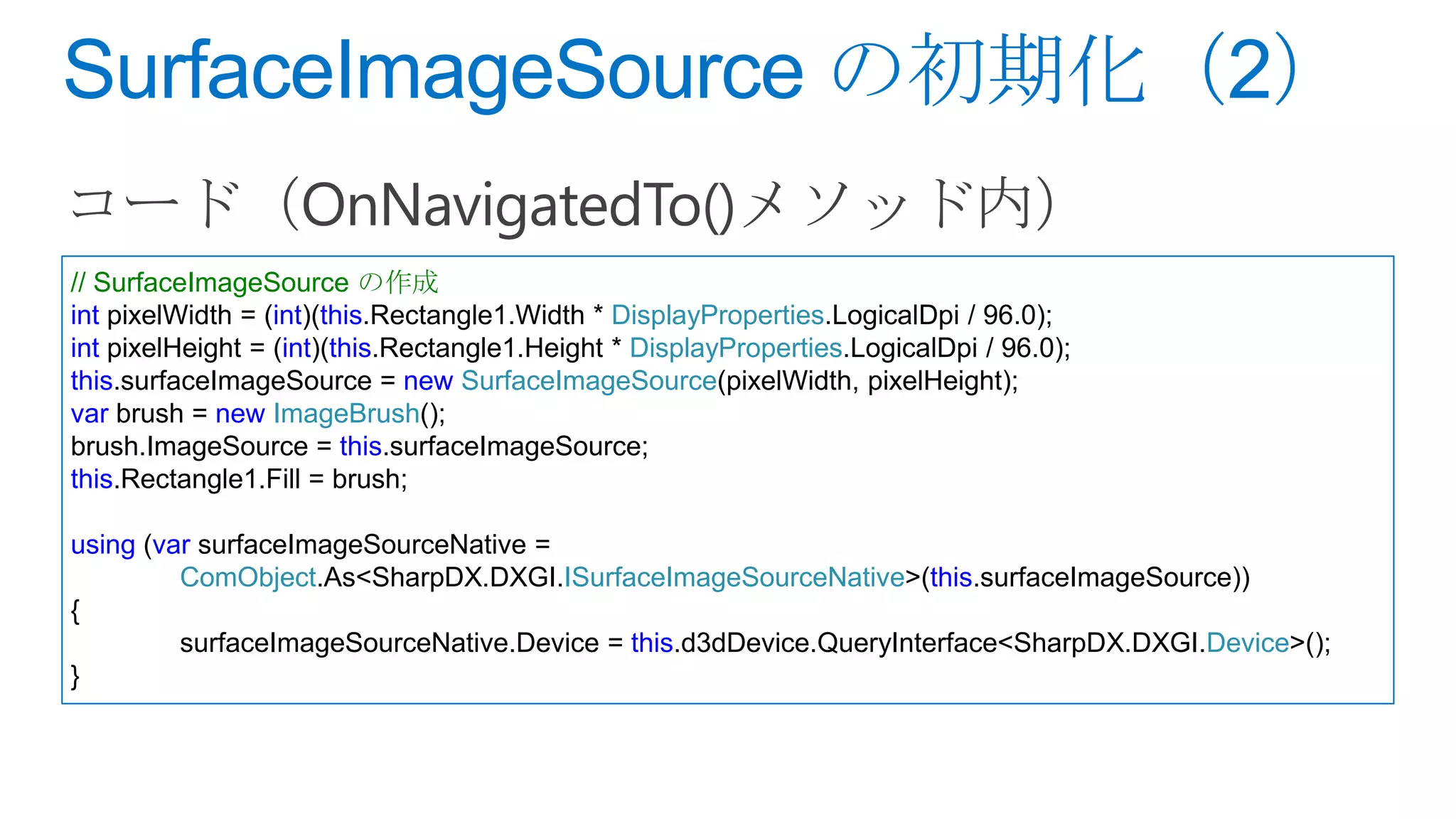Click the line 'this.Rectangle1.Fill = brush;'
Screen dimensions: 1456x819
pos(239,479)
